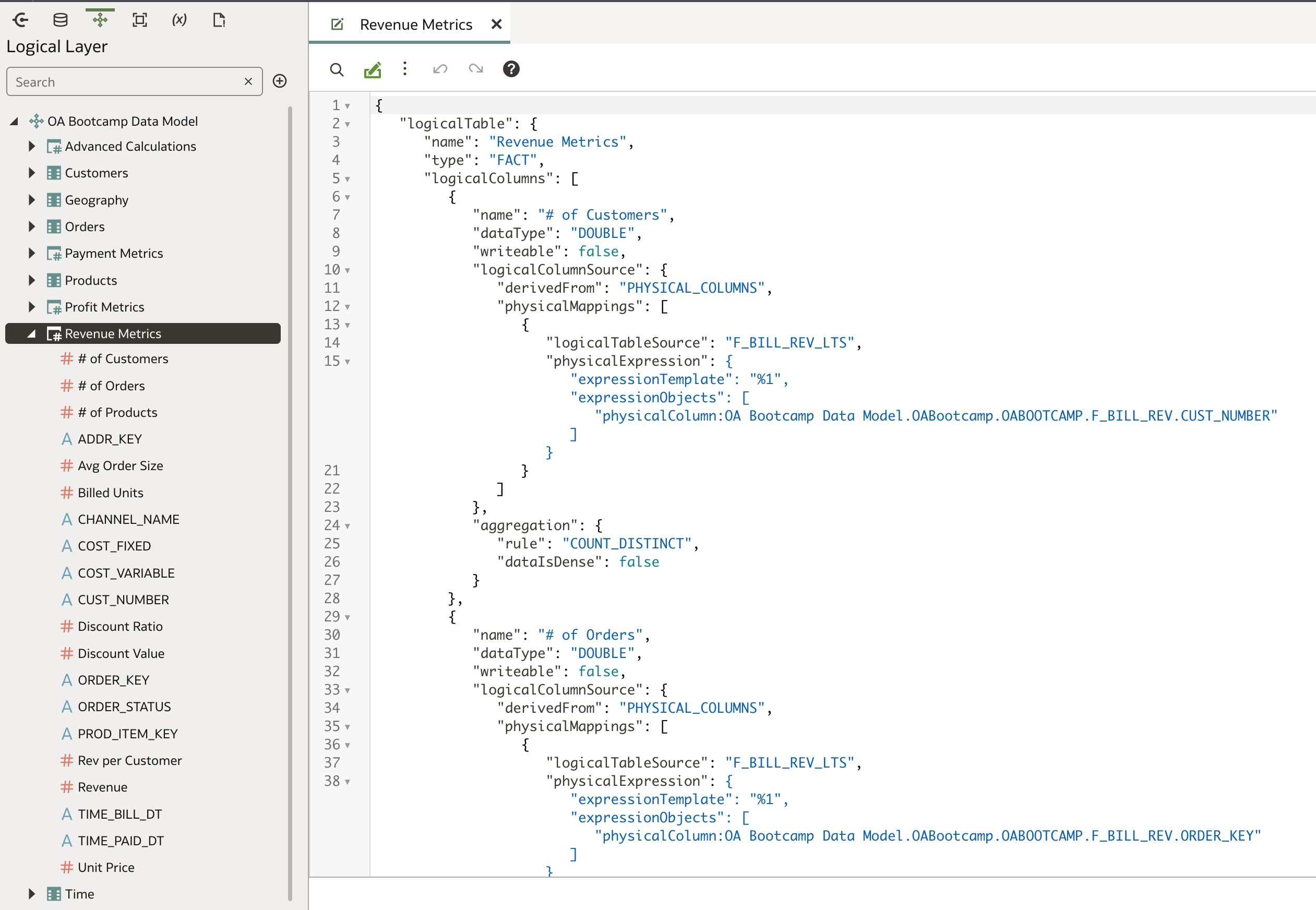This screenshot has height=910, width=1316.
Task: Select the Discount Ratio column
Action: point(121,626)
